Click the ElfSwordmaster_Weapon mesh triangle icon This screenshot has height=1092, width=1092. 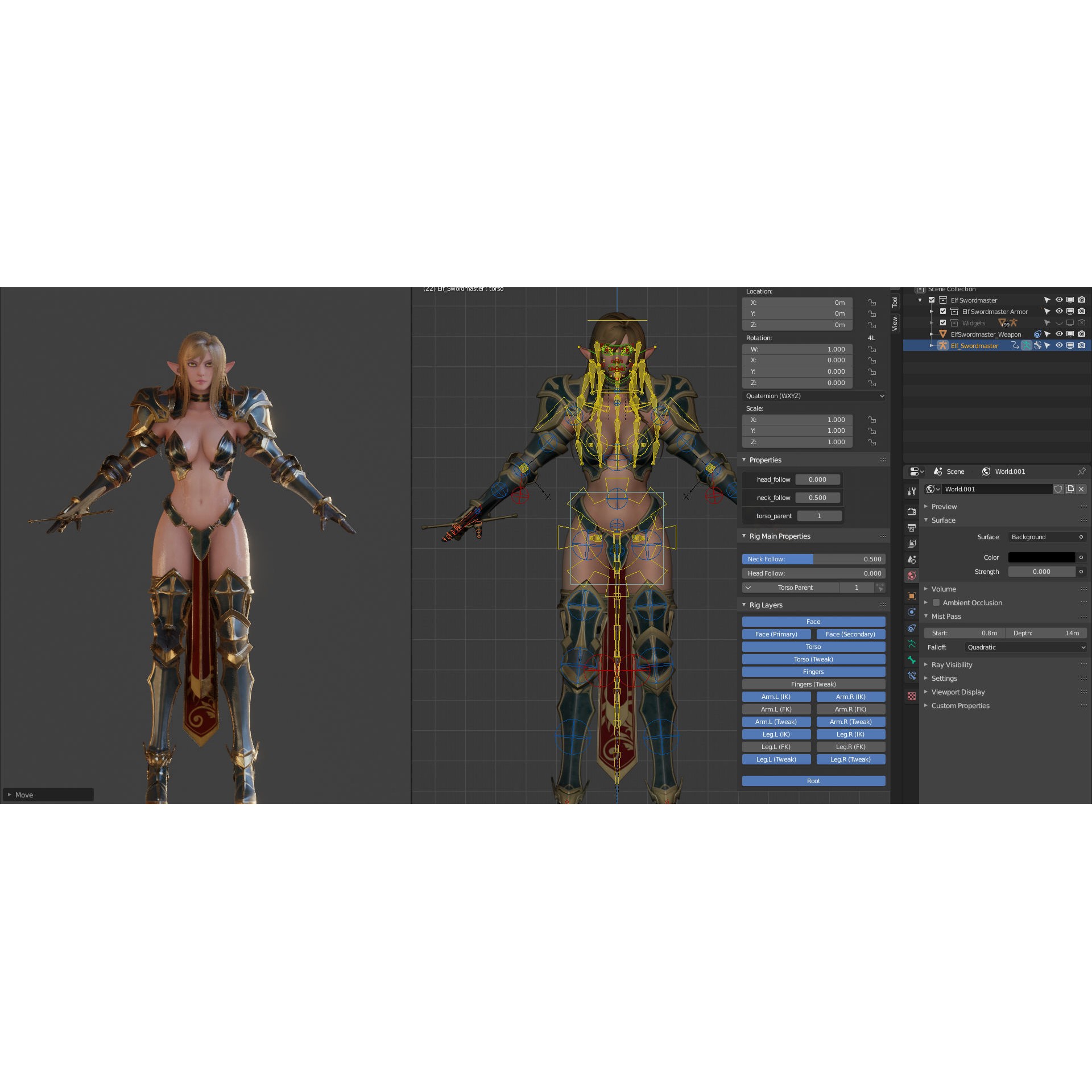pyautogui.click(x=943, y=334)
